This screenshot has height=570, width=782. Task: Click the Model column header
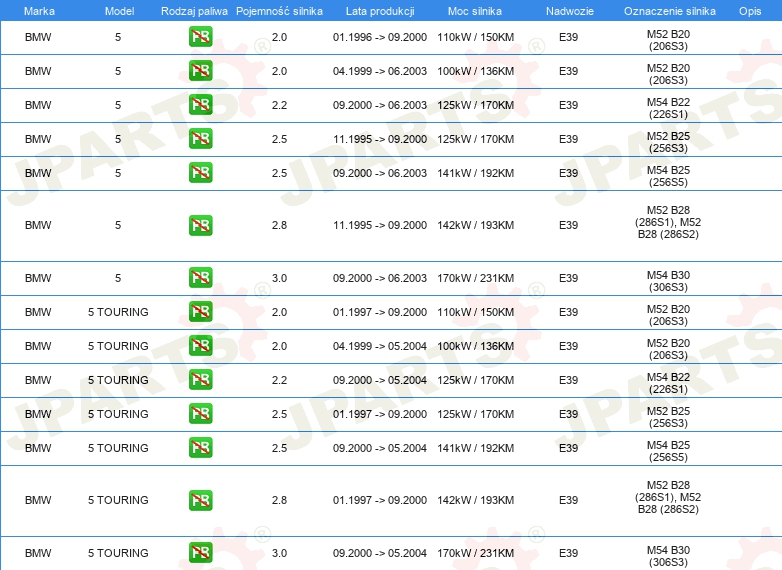(119, 11)
